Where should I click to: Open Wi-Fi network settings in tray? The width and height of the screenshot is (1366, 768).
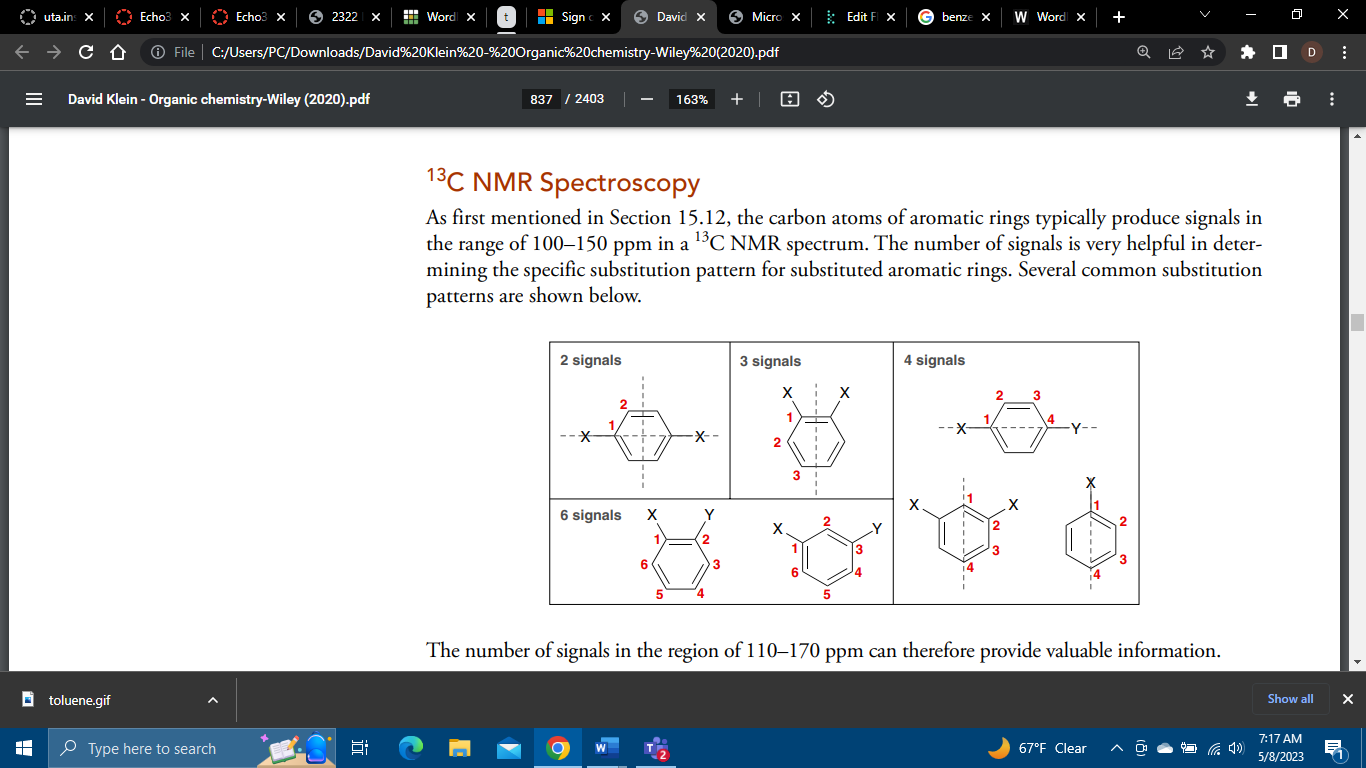[1214, 748]
